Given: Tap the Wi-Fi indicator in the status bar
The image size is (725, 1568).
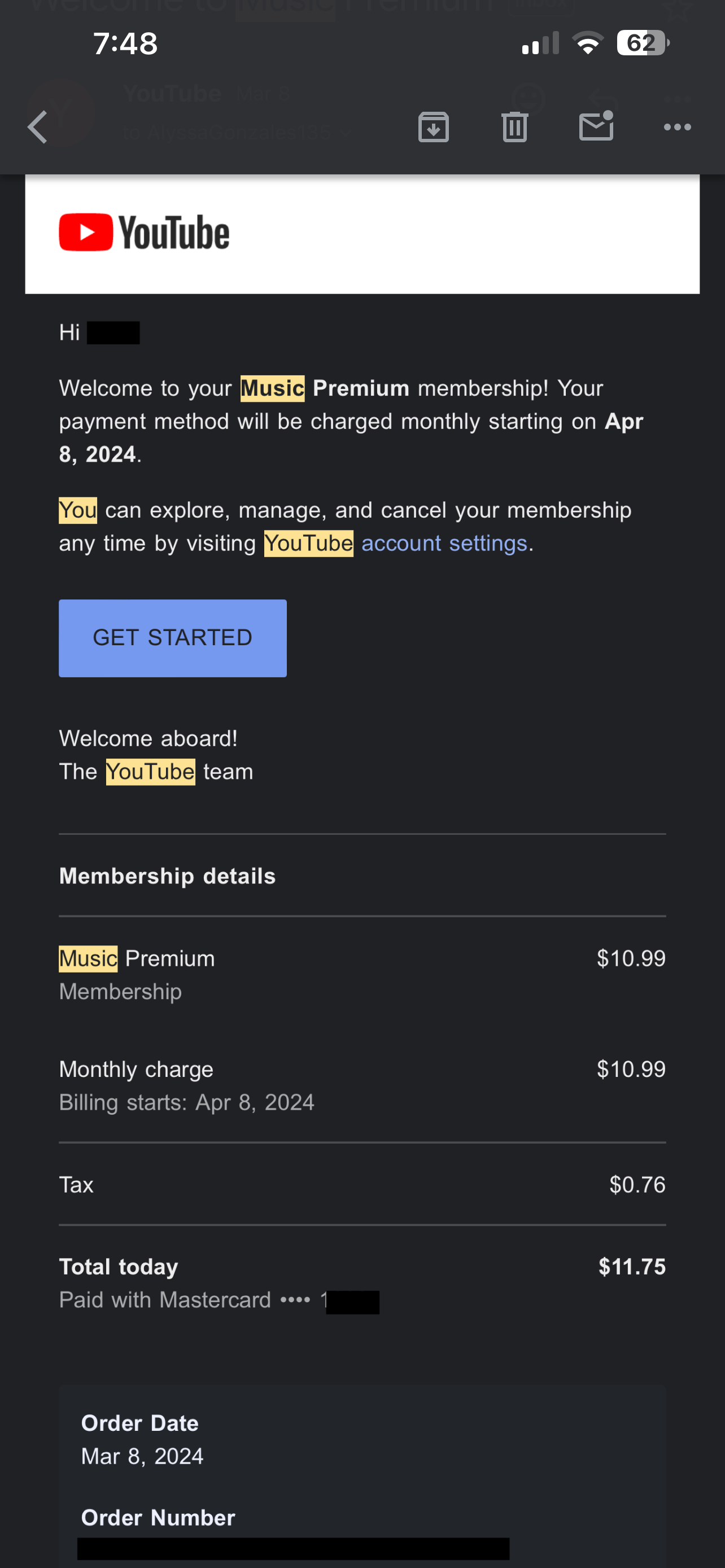Looking at the screenshot, I should (587, 44).
